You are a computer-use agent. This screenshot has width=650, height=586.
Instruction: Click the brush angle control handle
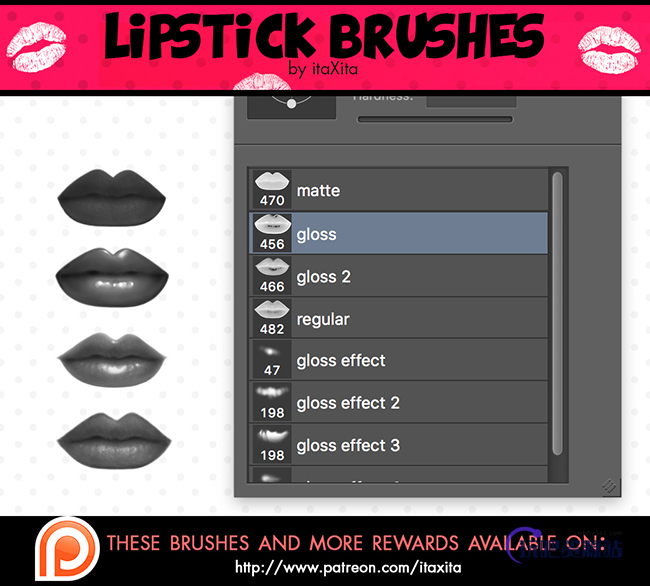[291, 104]
